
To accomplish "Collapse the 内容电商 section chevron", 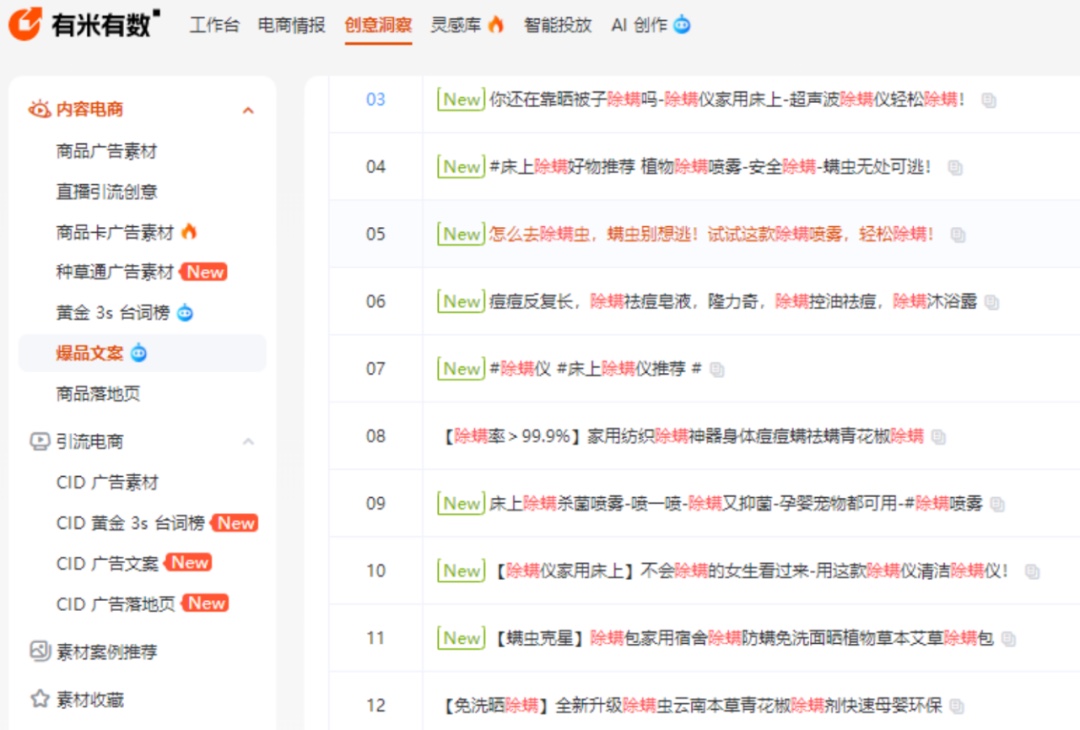I will pos(249,110).
